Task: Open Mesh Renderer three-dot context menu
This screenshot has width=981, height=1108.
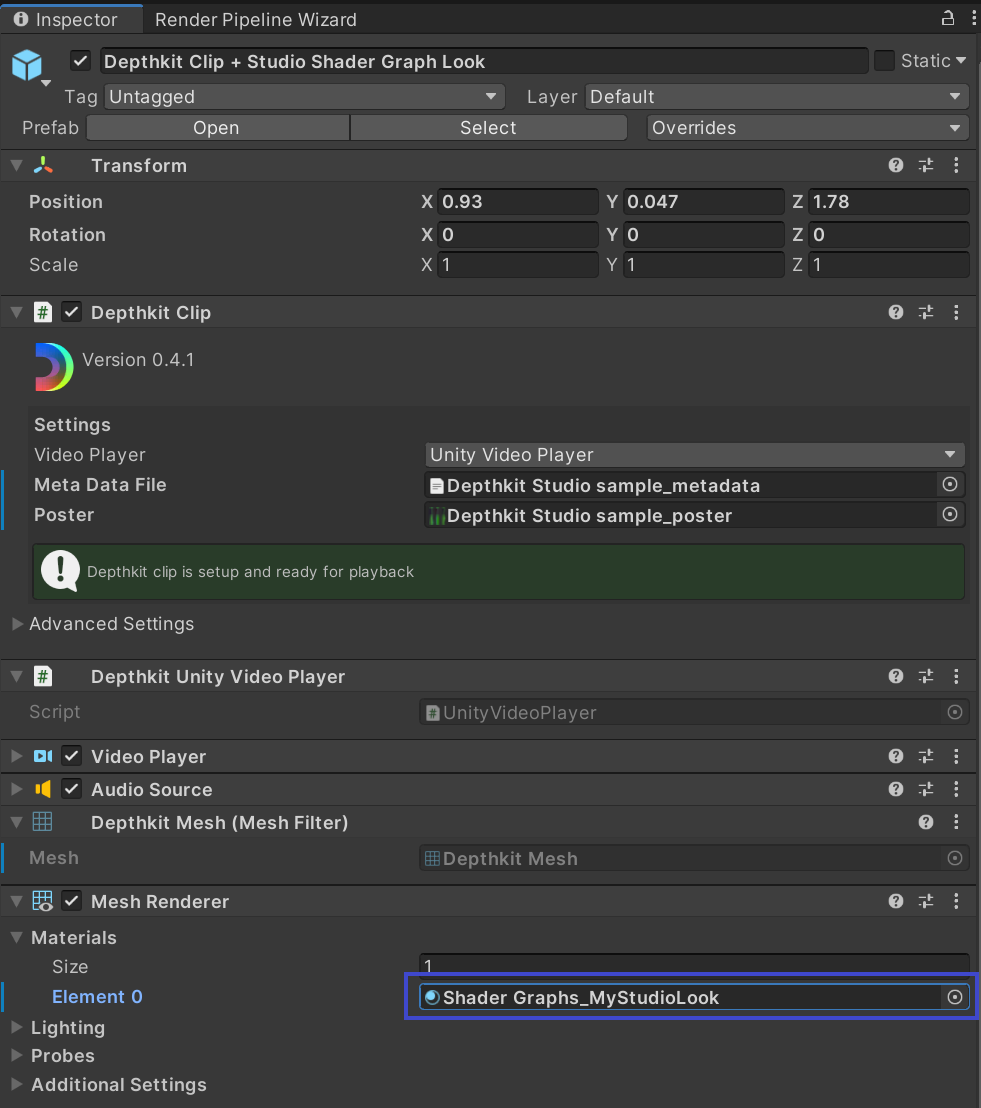Action: tap(956, 902)
